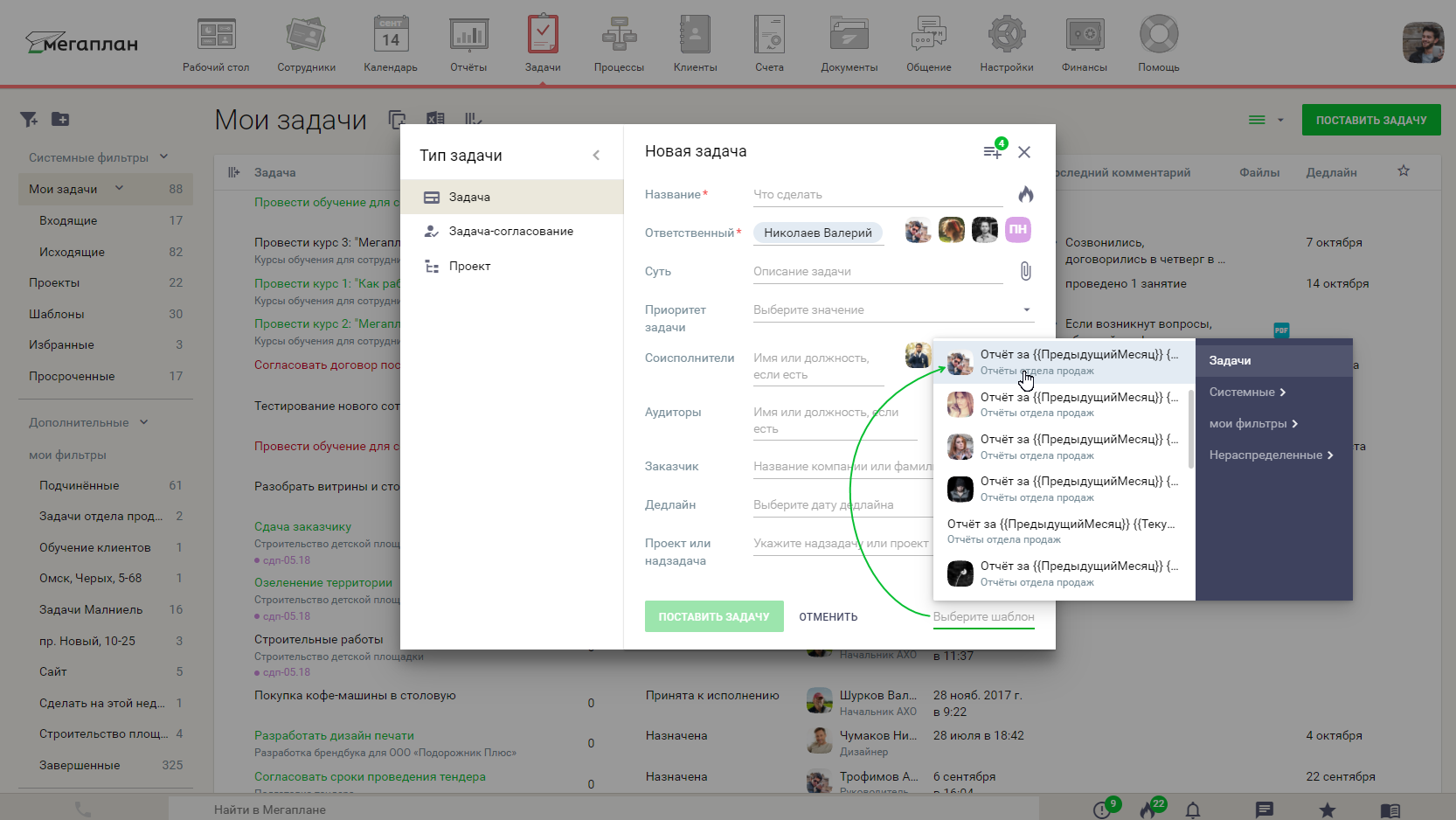Image resolution: width=1456 pixels, height=820 pixels.
Task: Click the top-right ПОСТАВИТЬ ЗАДАЧУ button
Action: coord(1371,120)
